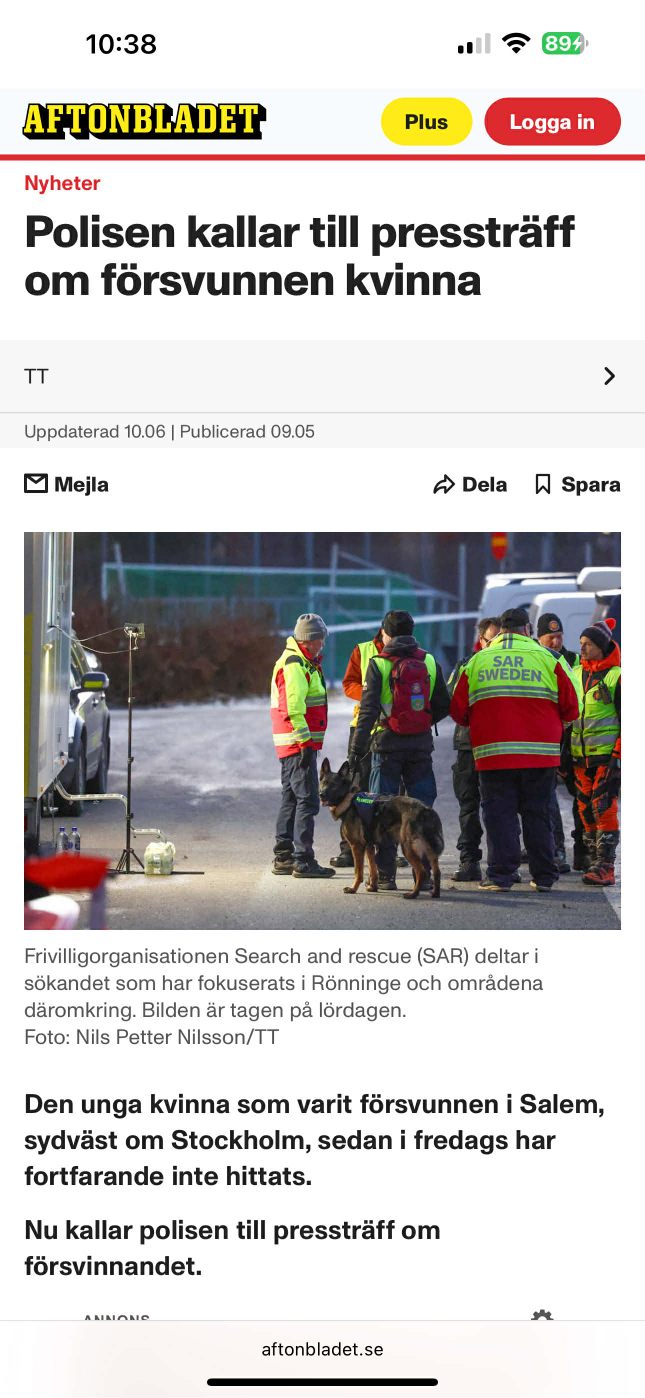Click the red Logga in button
Viewport: 645px width, 1398px height.
(x=552, y=122)
